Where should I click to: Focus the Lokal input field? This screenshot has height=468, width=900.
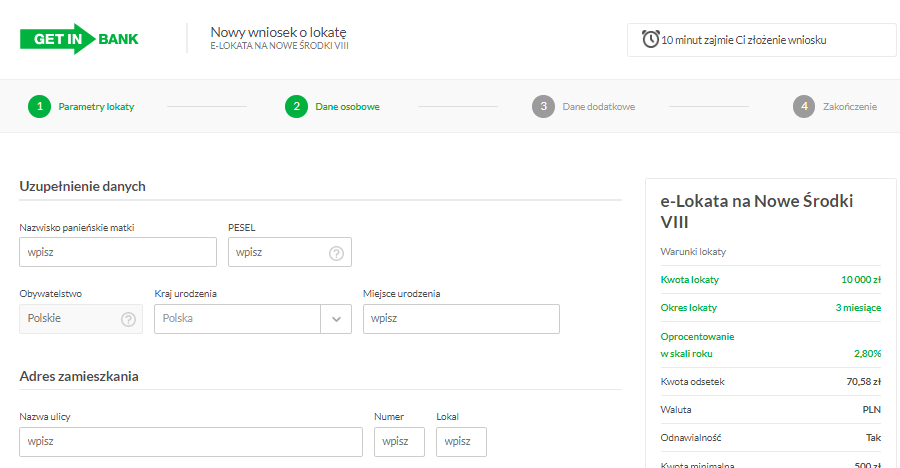pos(461,442)
